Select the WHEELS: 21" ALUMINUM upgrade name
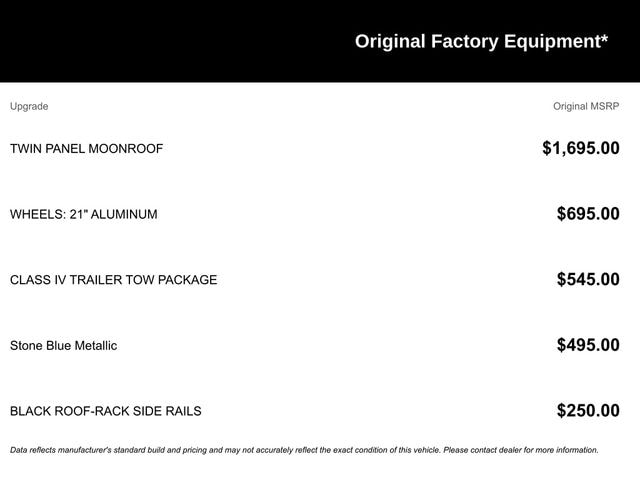Viewport: 640px width, 480px height. 83,214
